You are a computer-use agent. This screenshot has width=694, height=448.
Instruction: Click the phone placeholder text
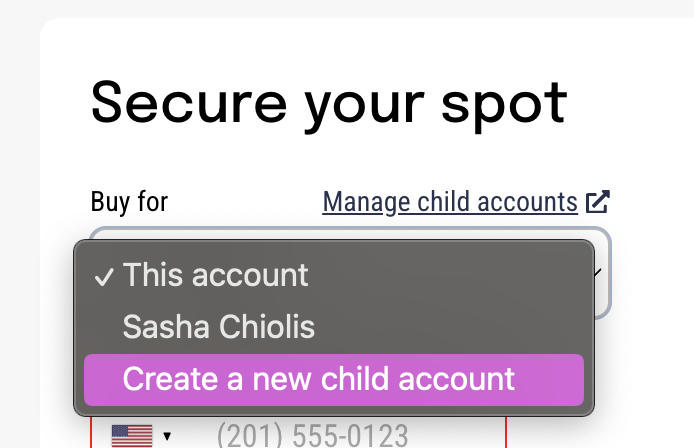click(x=312, y=436)
